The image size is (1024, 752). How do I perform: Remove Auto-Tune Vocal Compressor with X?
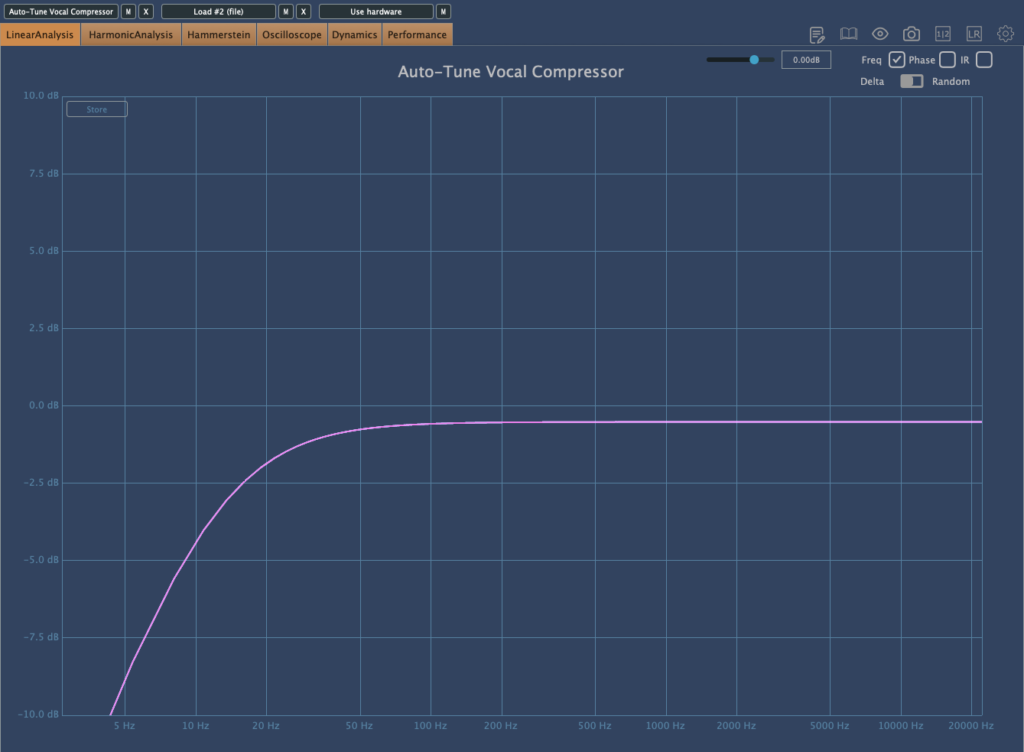pos(146,12)
